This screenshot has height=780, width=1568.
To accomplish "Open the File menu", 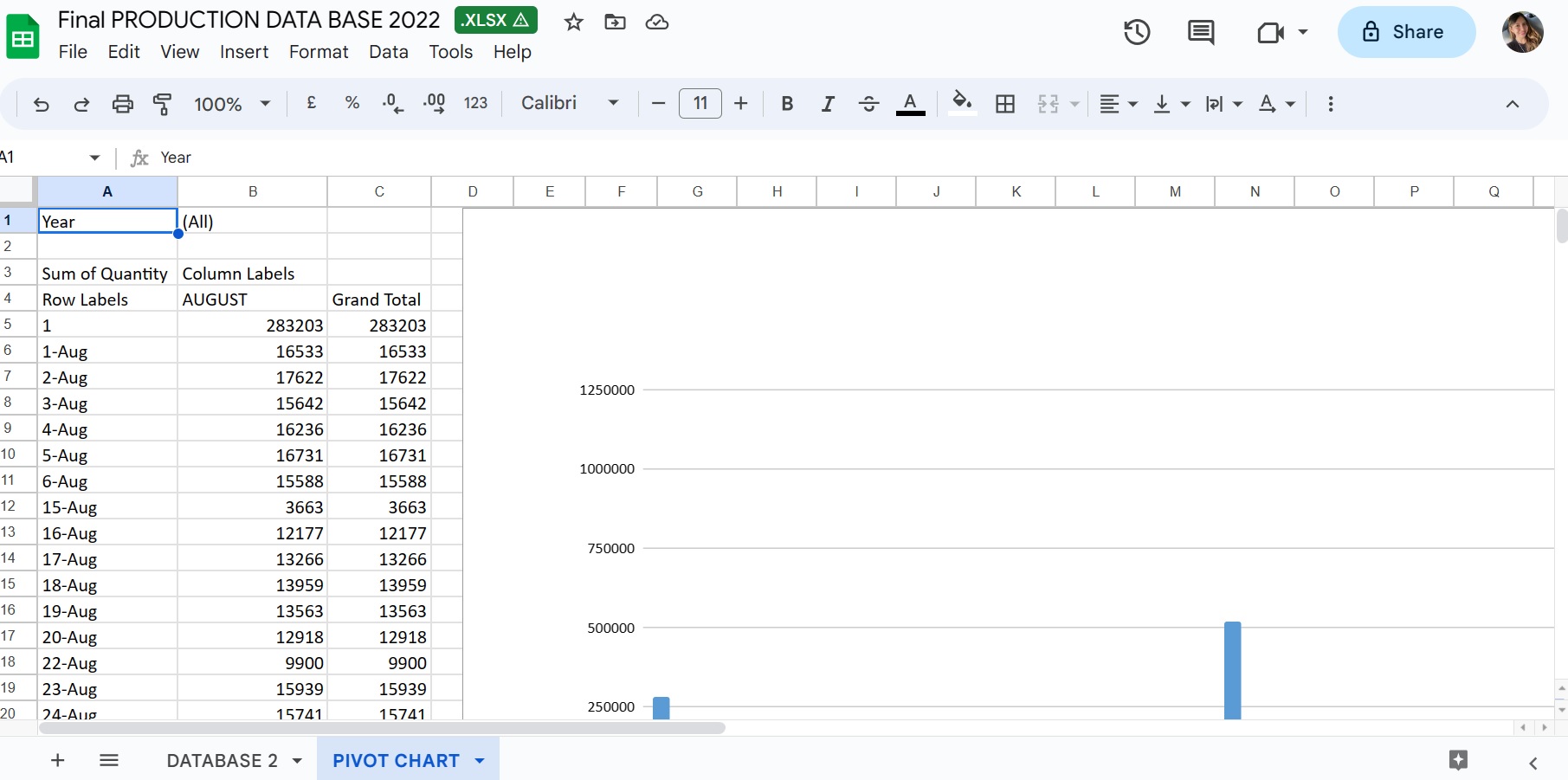I will click(x=73, y=52).
